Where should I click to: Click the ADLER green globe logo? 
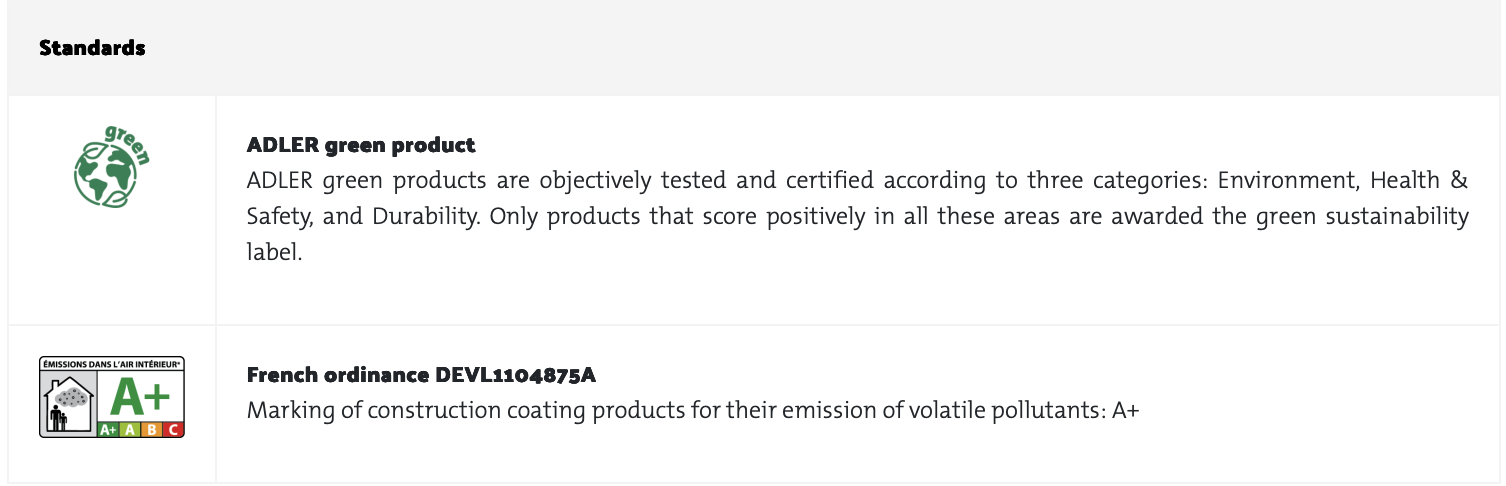click(x=108, y=172)
